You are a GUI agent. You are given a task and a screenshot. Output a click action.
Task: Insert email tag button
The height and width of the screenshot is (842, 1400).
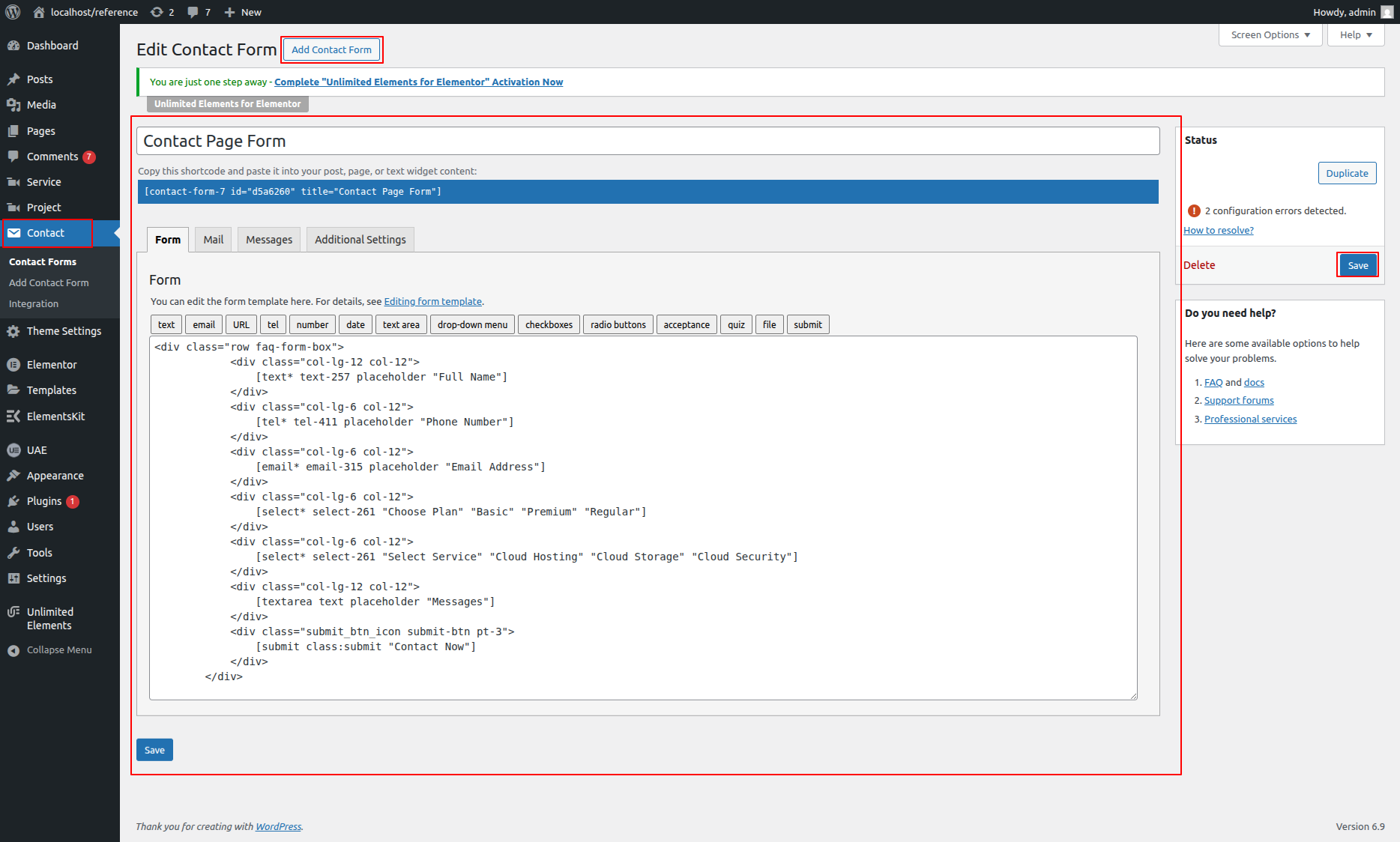click(x=204, y=324)
